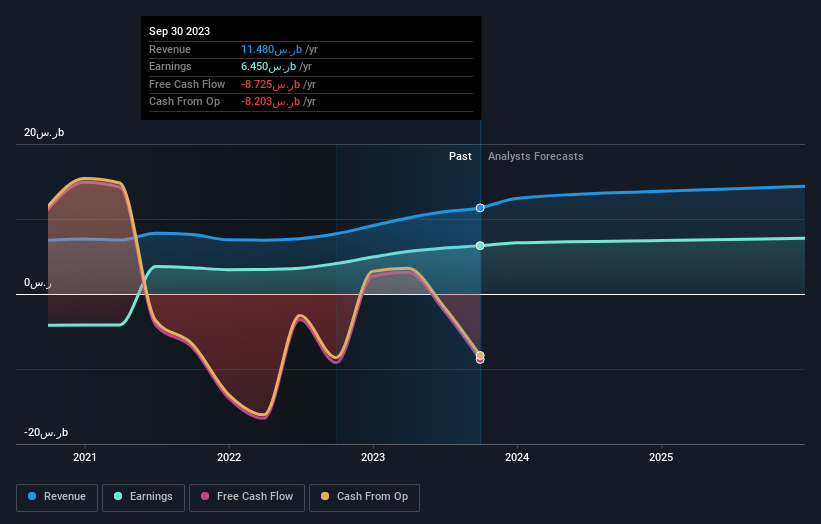Viewport: 821px width, 524px height.
Task: Click the -20 billion y-axis label
Action: (x=46, y=432)
